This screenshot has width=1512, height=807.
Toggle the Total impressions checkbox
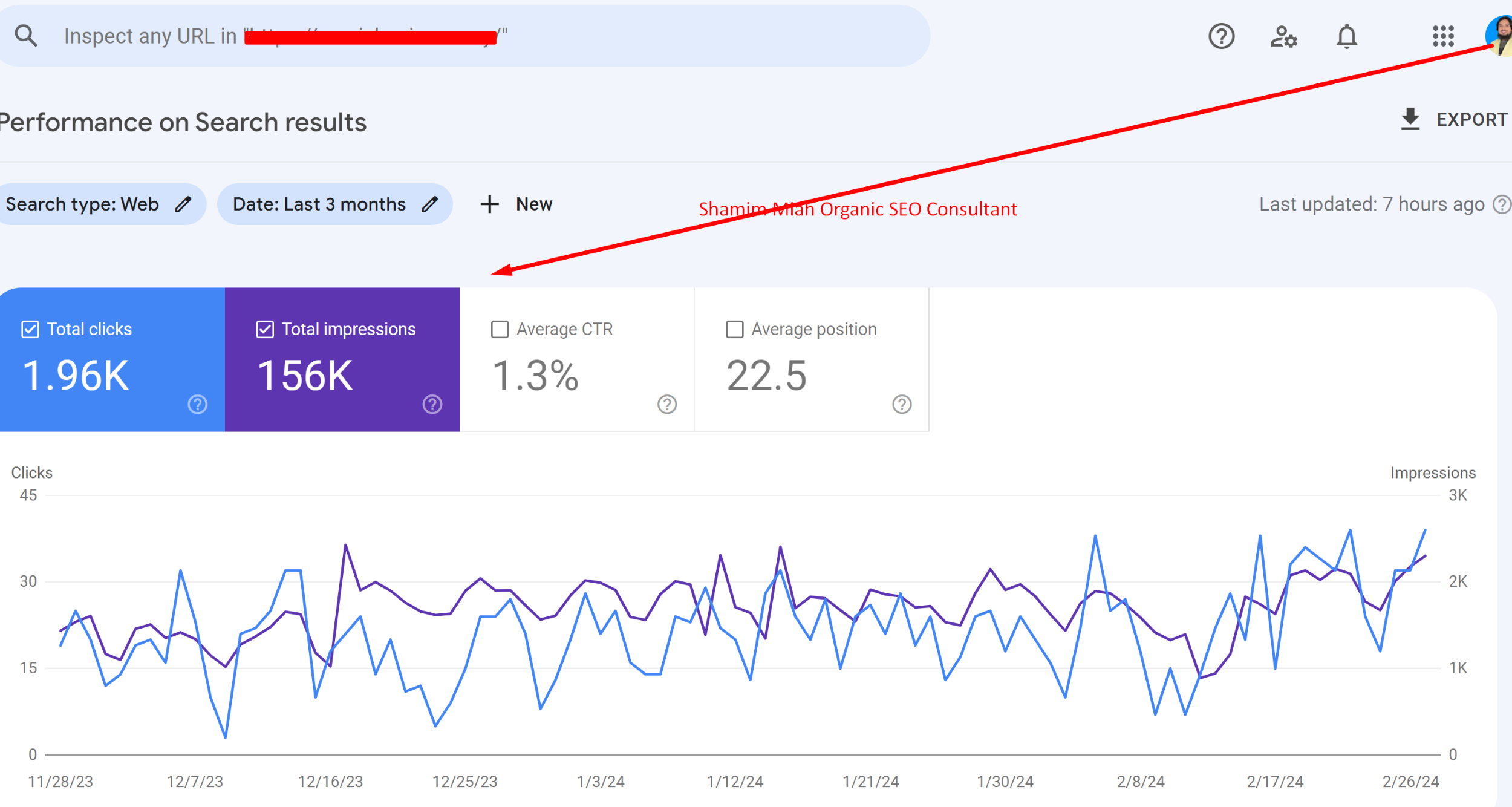pos(263,329)
